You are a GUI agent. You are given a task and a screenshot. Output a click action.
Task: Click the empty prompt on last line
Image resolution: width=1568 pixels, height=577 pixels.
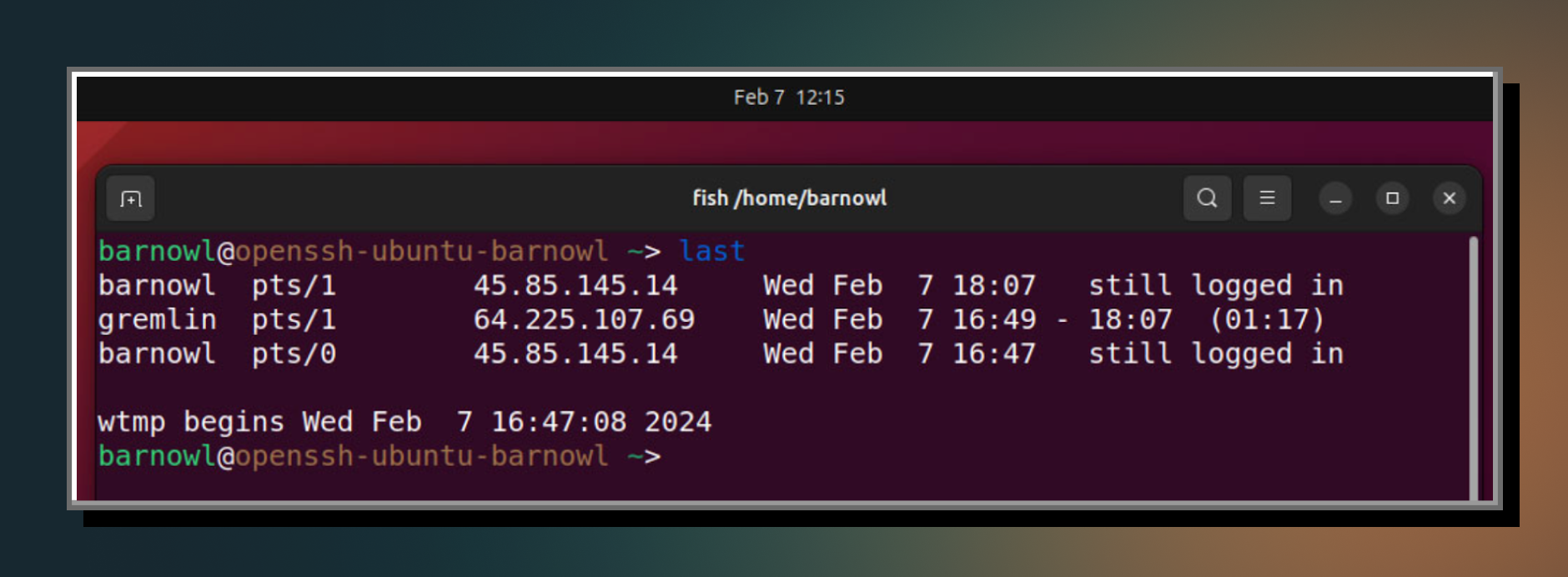pos(379,456)
